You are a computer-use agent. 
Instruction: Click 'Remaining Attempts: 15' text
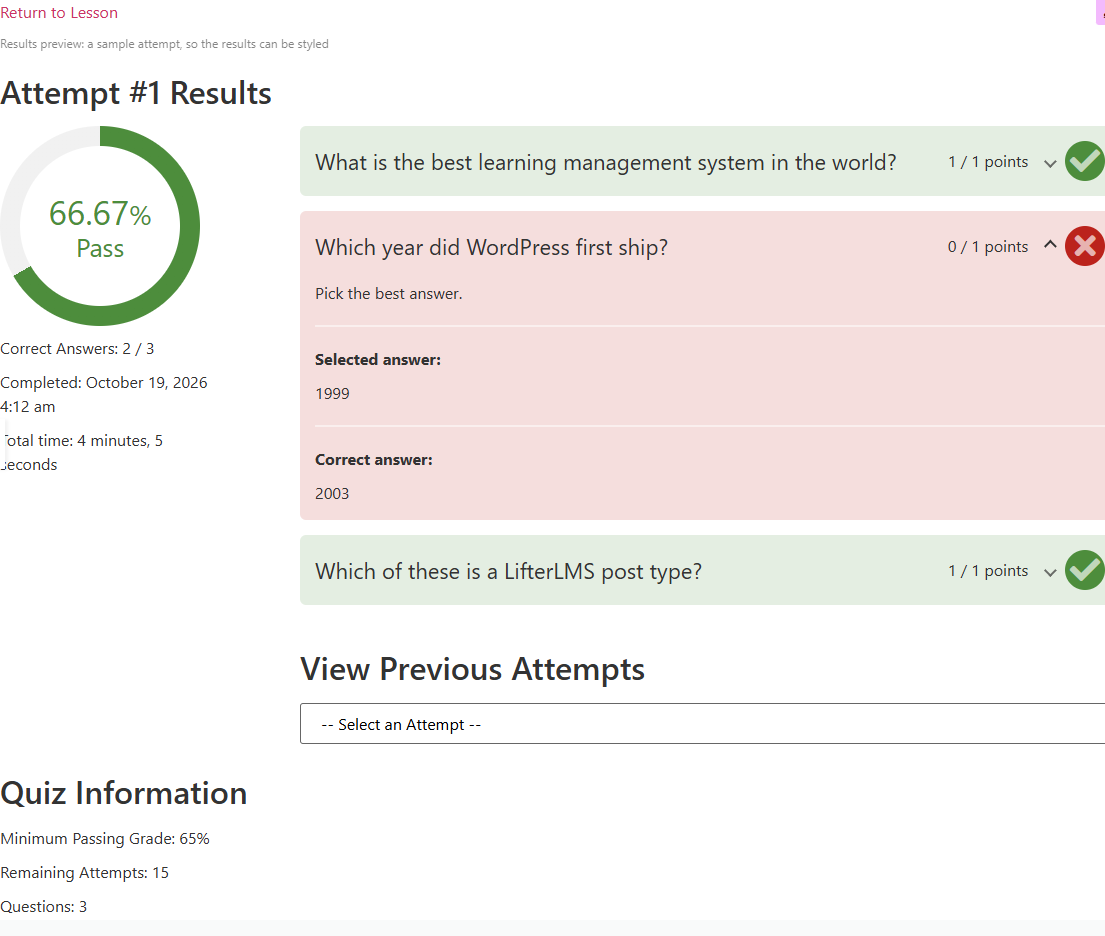tap(85, 873)
